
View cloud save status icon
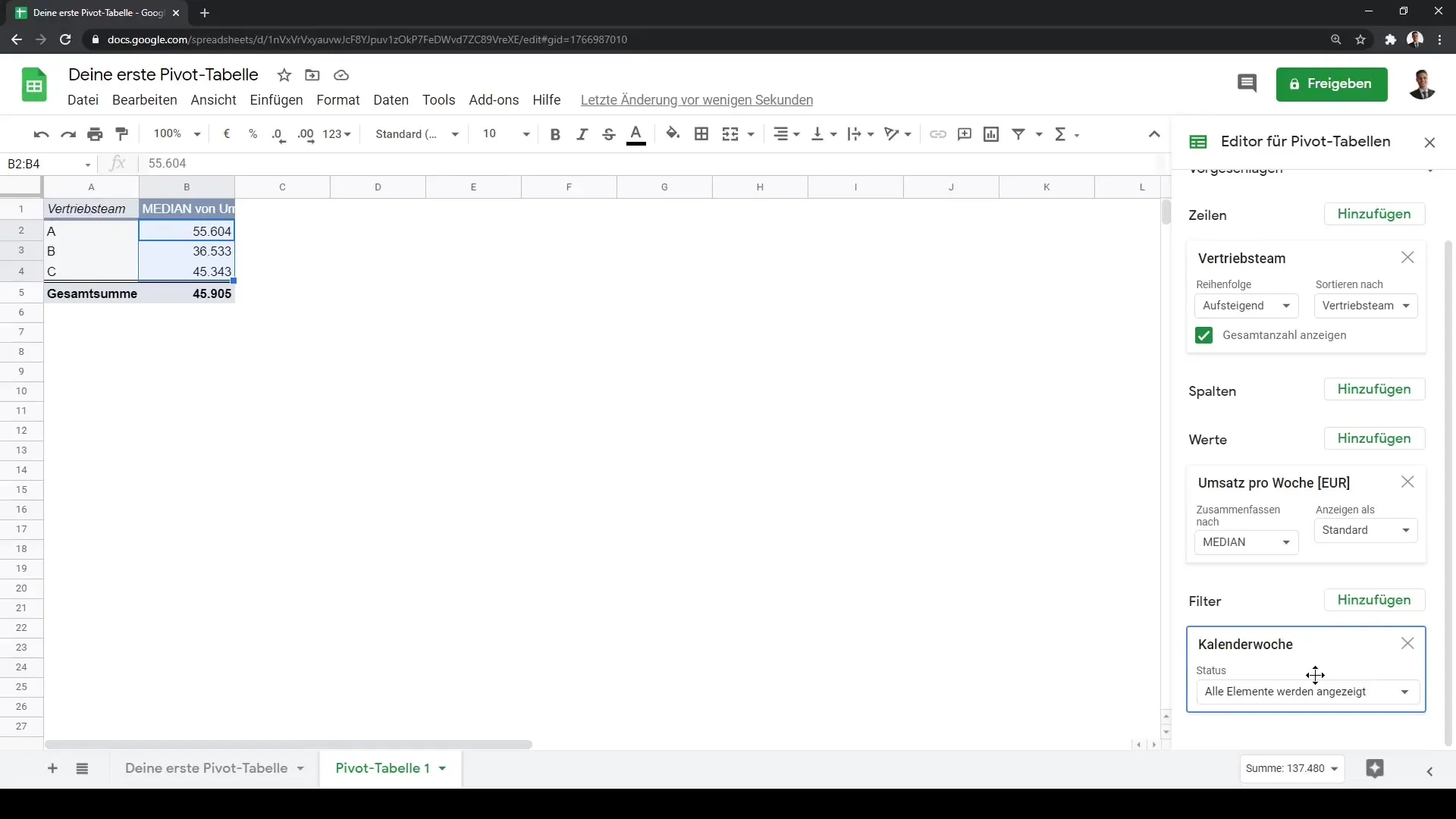click(341, 75)
